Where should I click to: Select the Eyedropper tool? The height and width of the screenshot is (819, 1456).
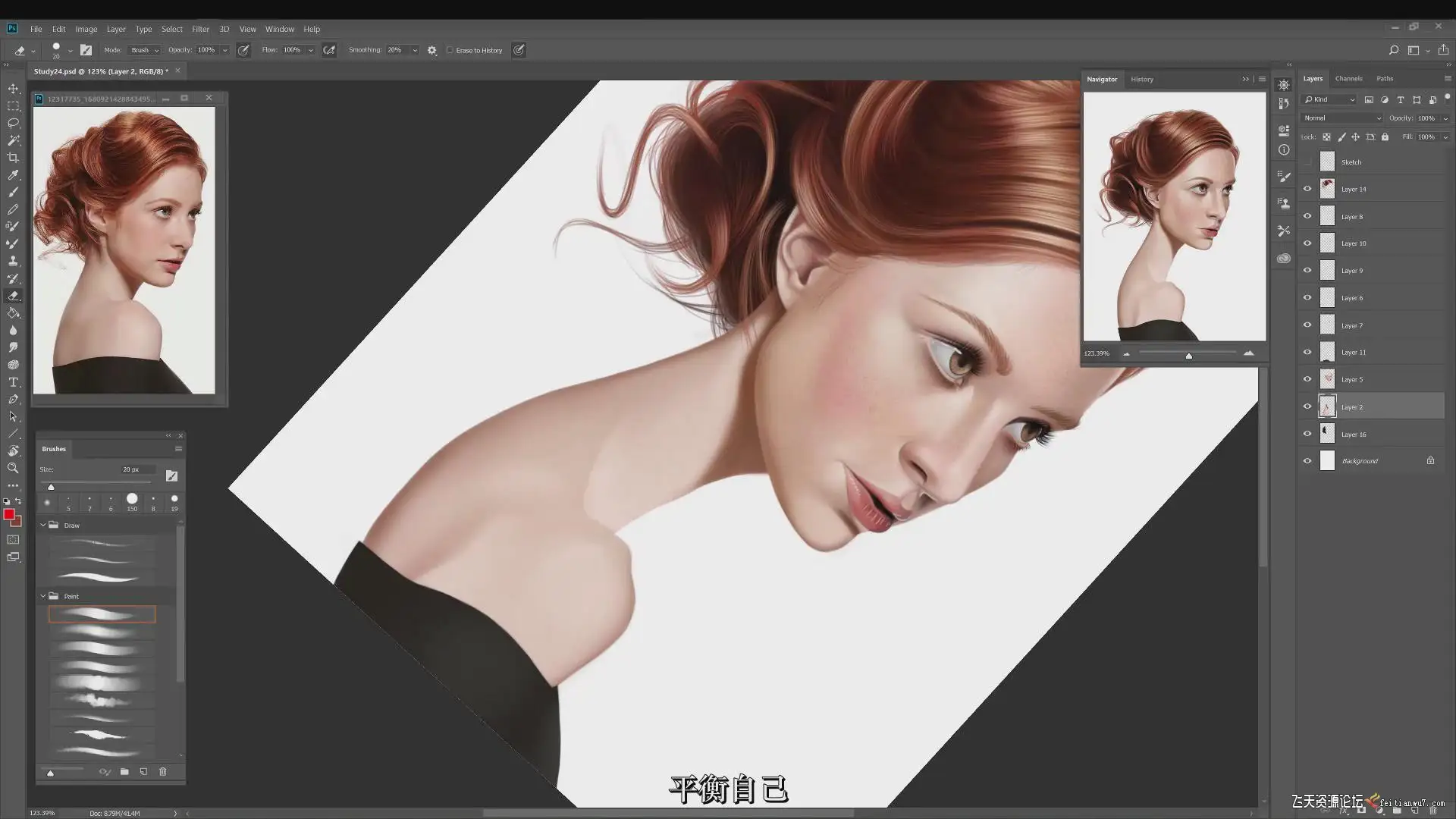(13, 175)
